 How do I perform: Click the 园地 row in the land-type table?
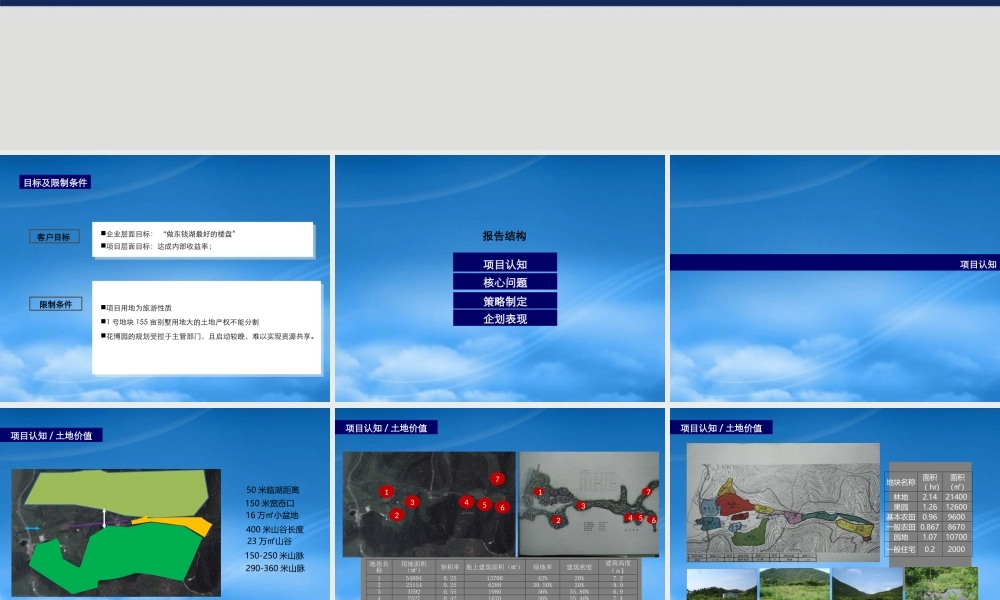(x=929, y=538)
